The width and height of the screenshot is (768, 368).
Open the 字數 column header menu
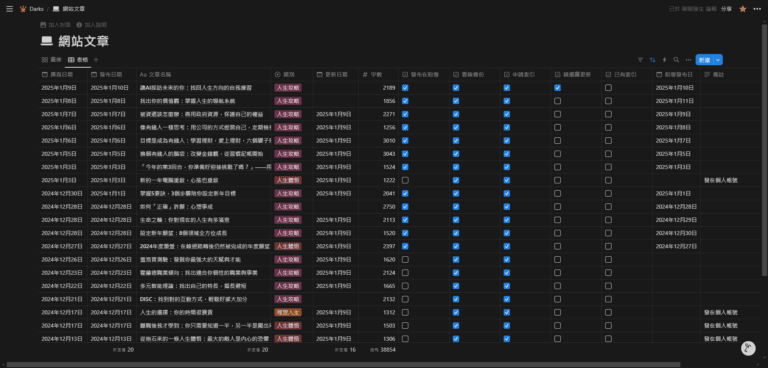point(378,74)
